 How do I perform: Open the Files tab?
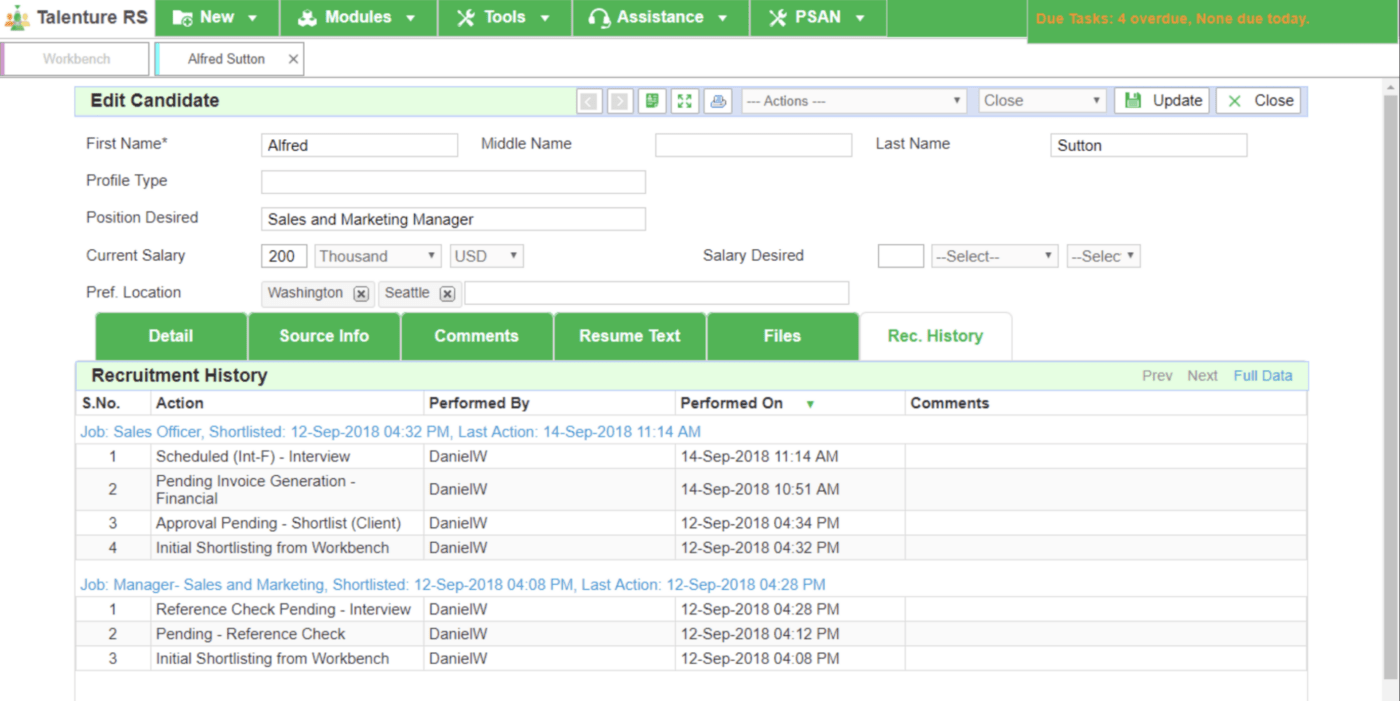[782, 336]
